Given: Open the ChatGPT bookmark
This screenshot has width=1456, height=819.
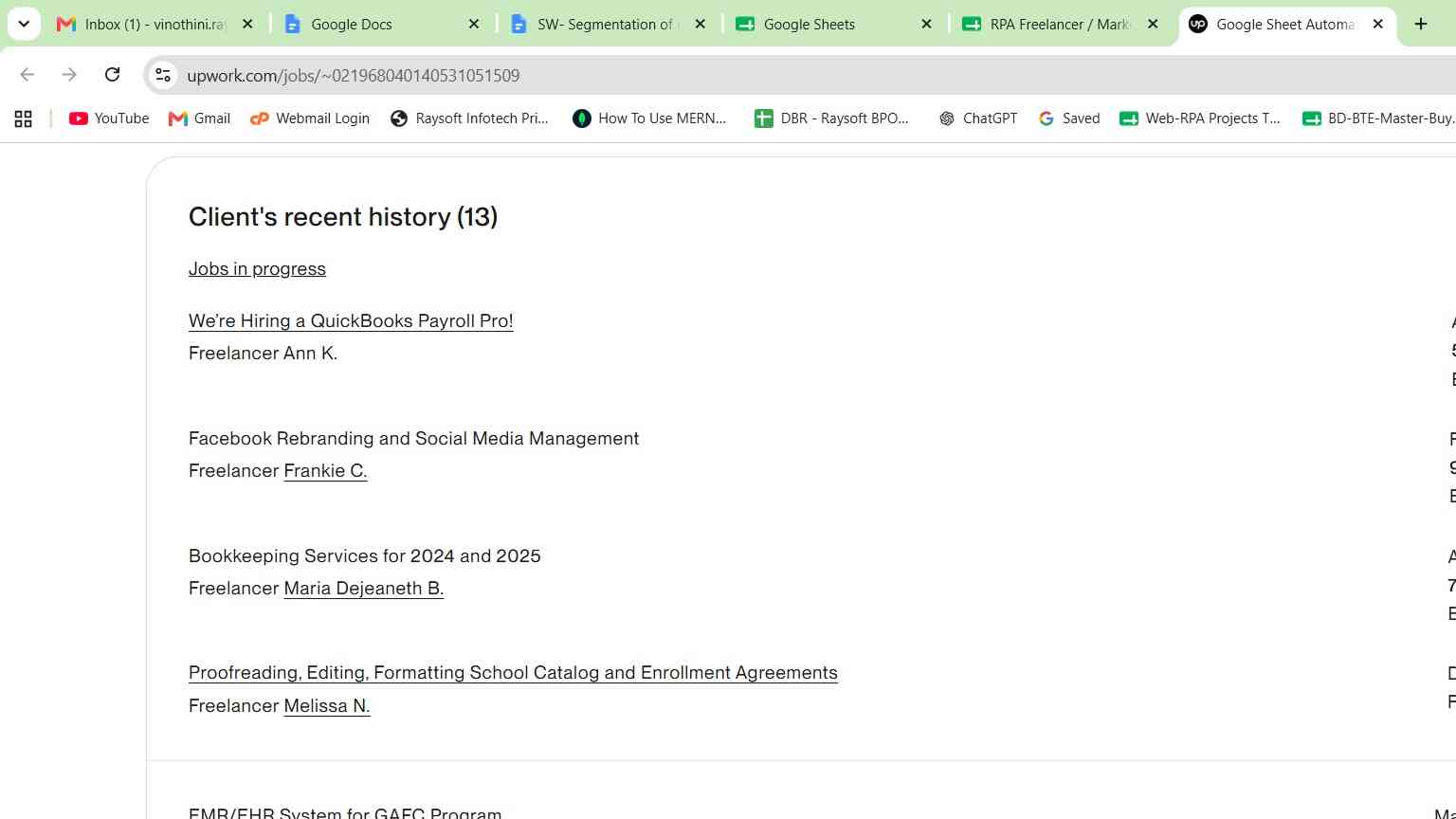Looking at the screenshot, I should [977, 118].
